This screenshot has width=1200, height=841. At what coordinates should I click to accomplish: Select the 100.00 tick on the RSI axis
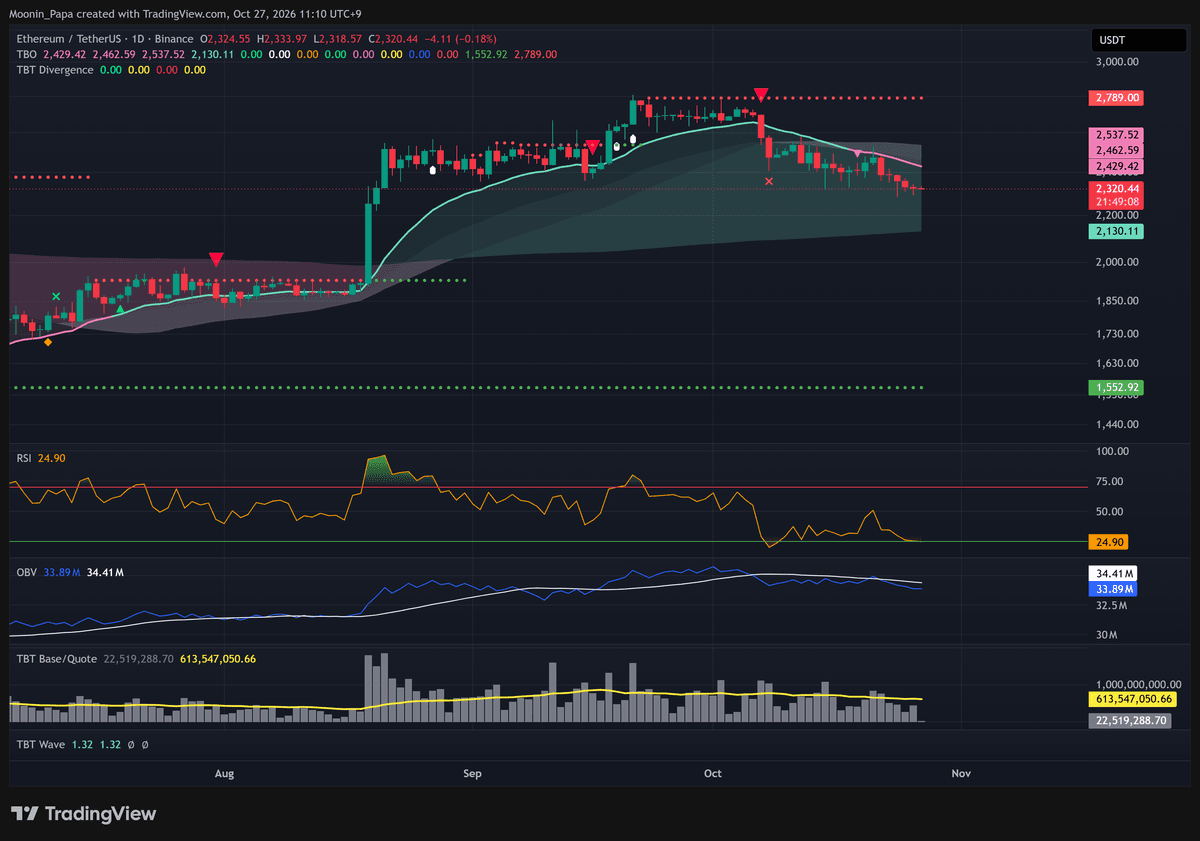tap(1114, 452)
